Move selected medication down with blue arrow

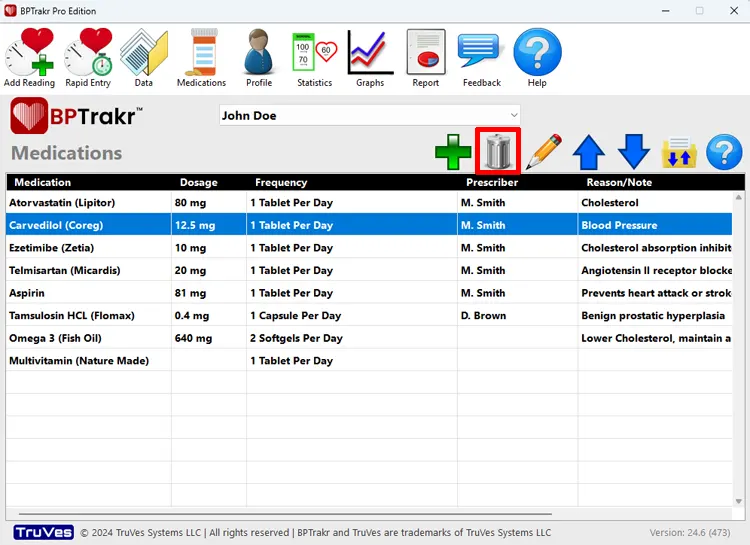(x=634, y=153)
